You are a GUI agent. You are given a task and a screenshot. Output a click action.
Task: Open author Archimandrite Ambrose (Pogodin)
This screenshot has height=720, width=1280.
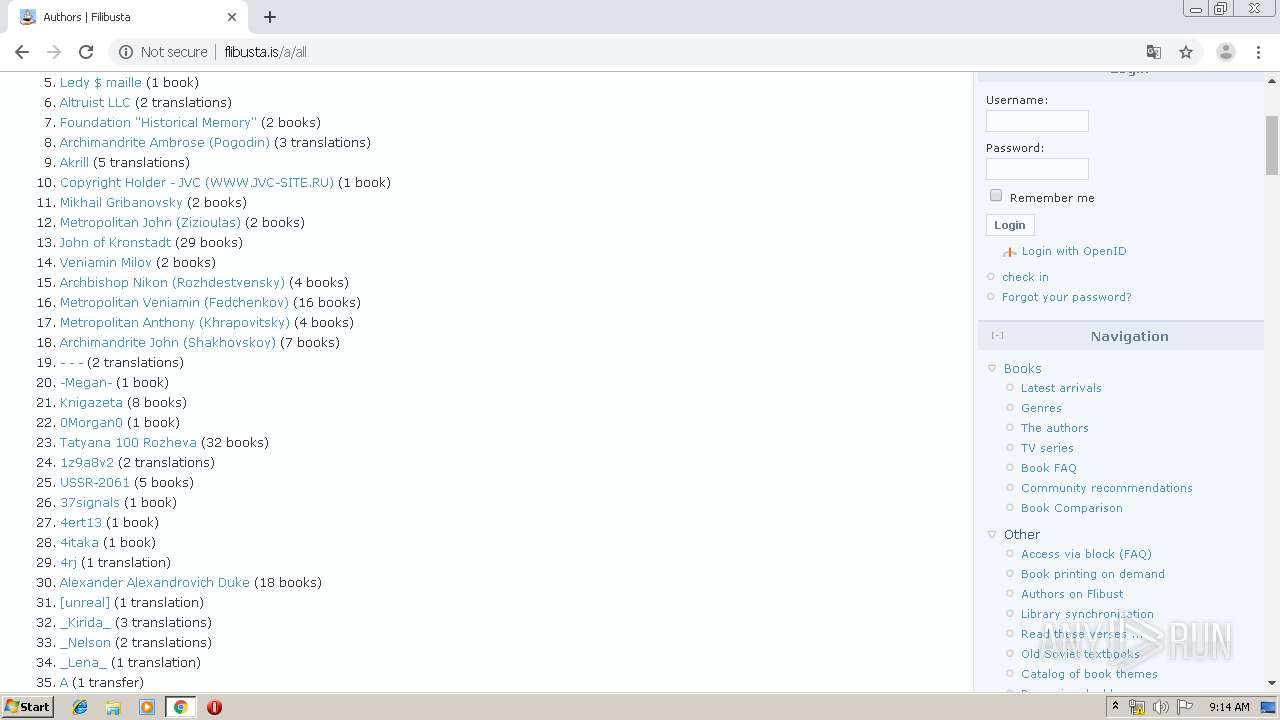[165, 142]
